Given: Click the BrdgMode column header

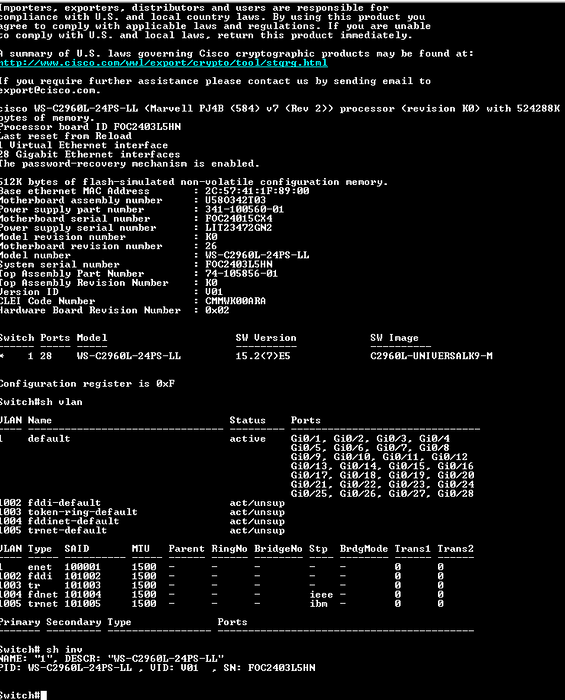Looking at the screenshot, I should [364, 549].
